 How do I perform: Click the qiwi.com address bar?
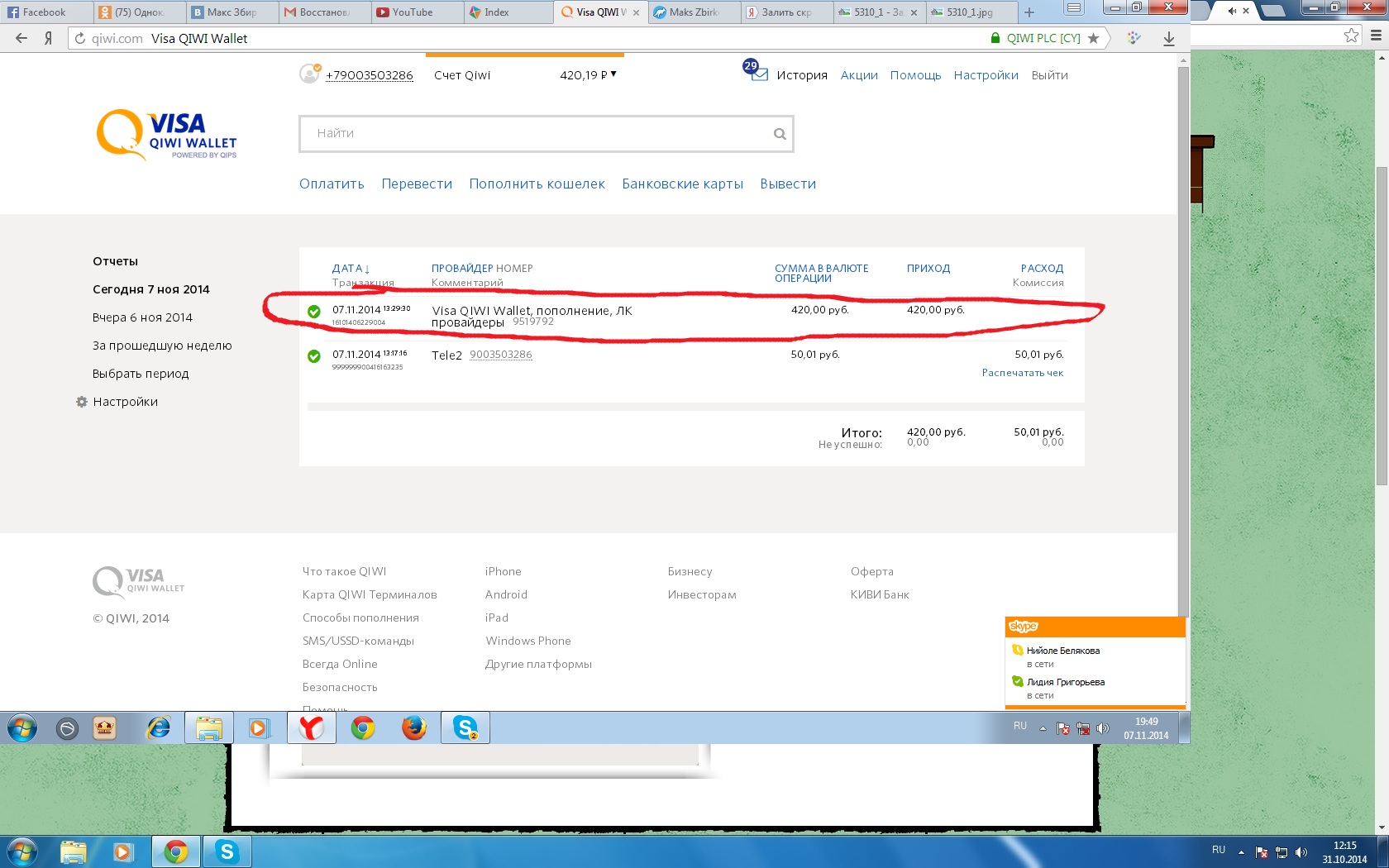[529, 38]
